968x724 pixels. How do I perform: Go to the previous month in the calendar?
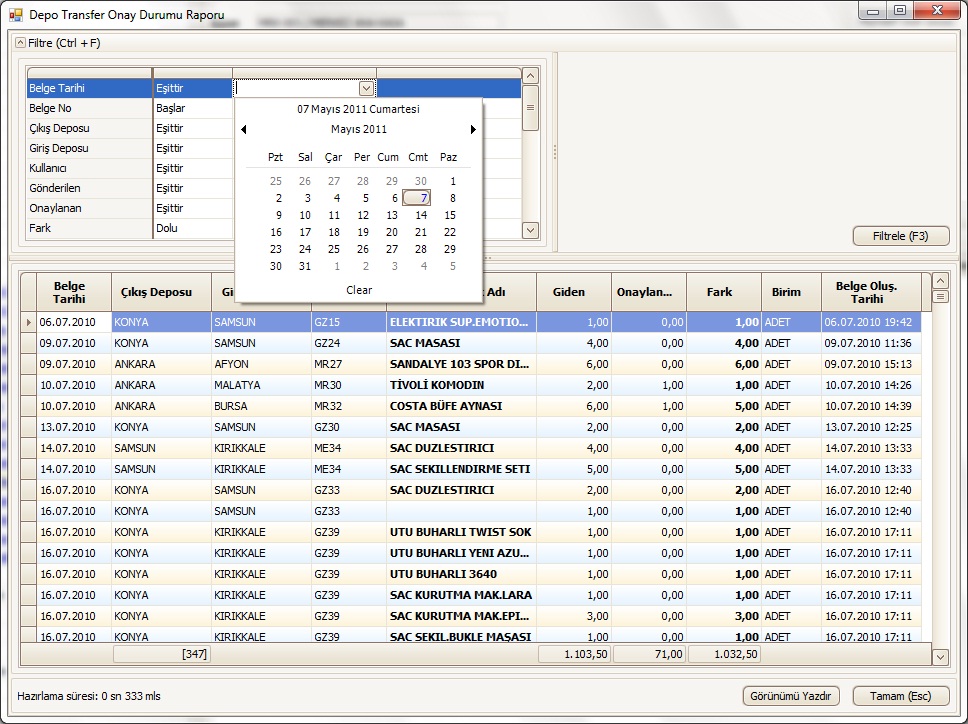click(x=244, y=129)
